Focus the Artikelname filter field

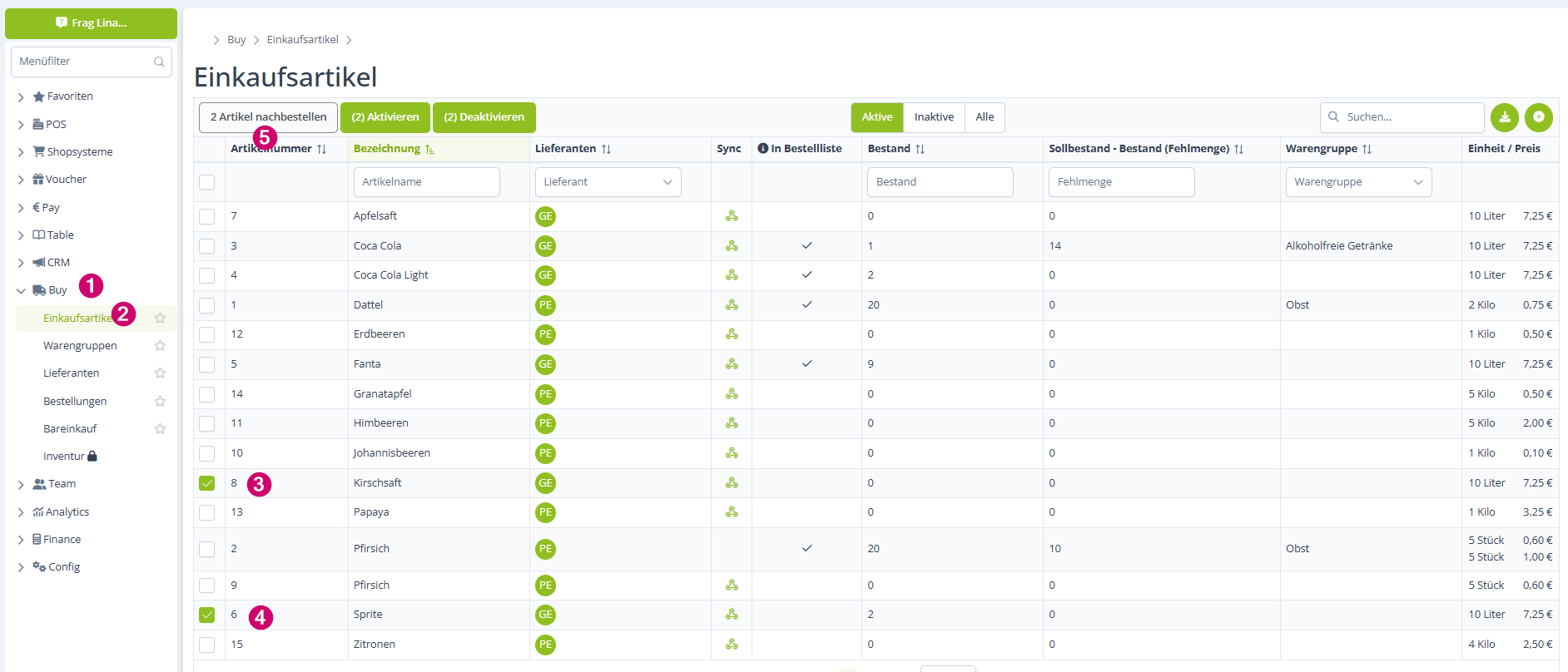point(426,182)
